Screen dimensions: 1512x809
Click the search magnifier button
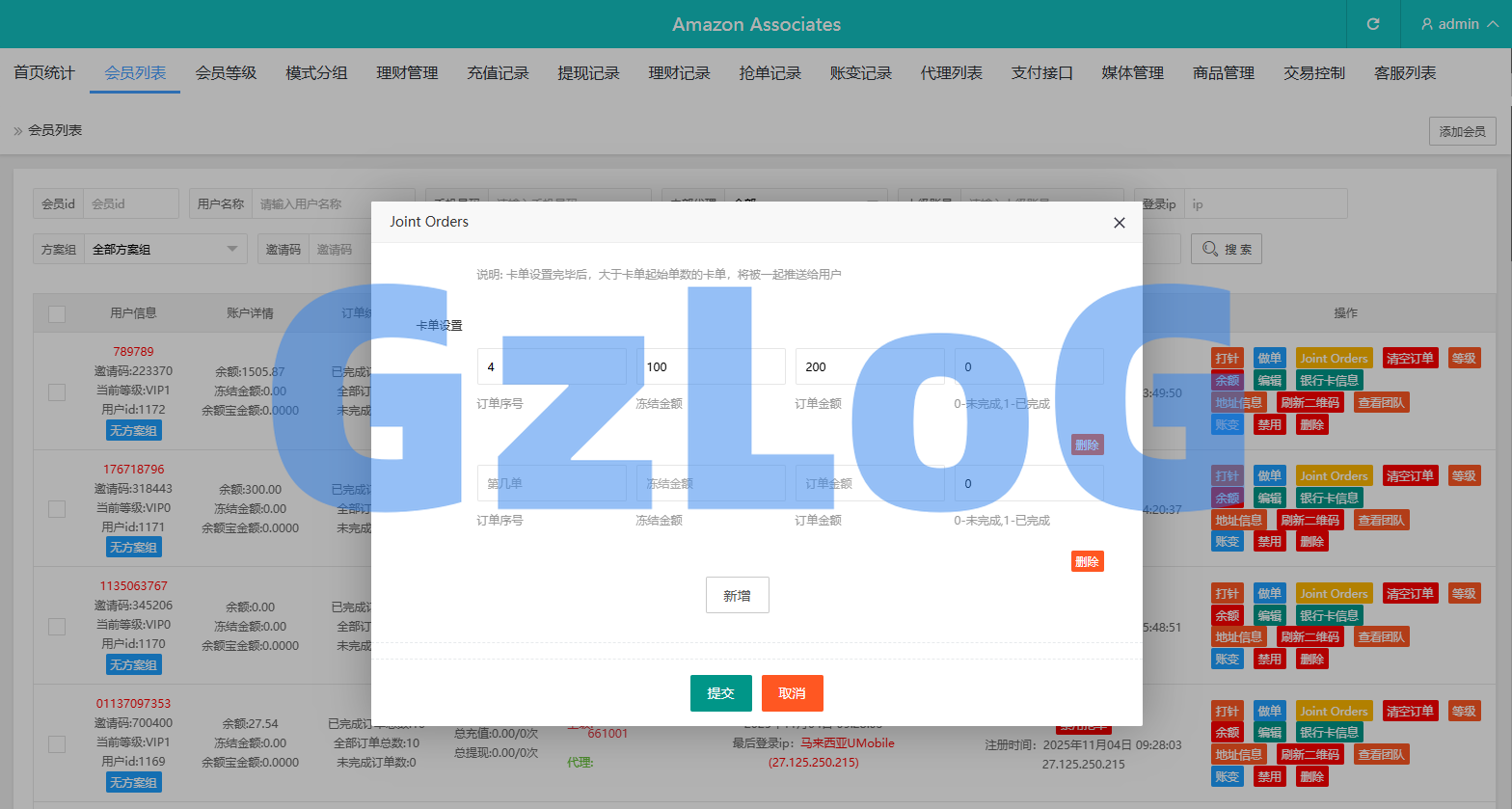point(1226,249)
